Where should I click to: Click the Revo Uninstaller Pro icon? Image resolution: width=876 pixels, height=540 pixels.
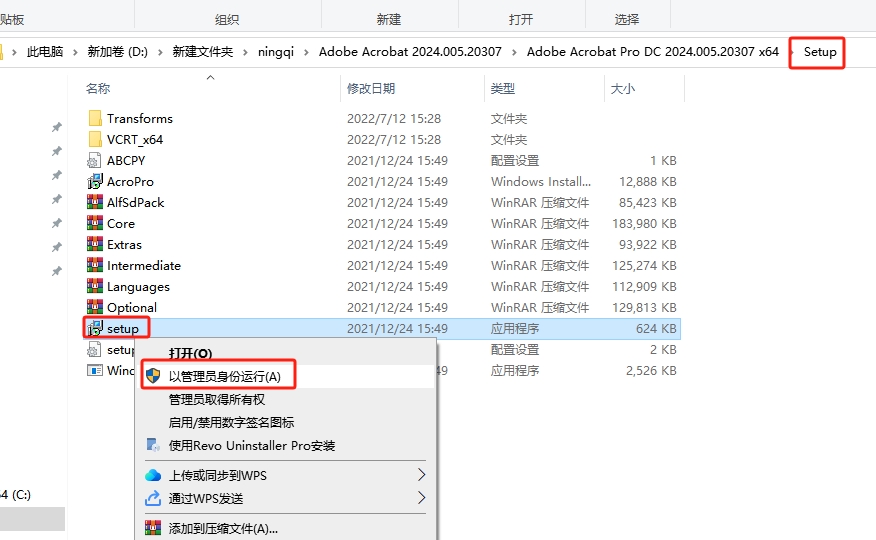(x=153, y=445)
